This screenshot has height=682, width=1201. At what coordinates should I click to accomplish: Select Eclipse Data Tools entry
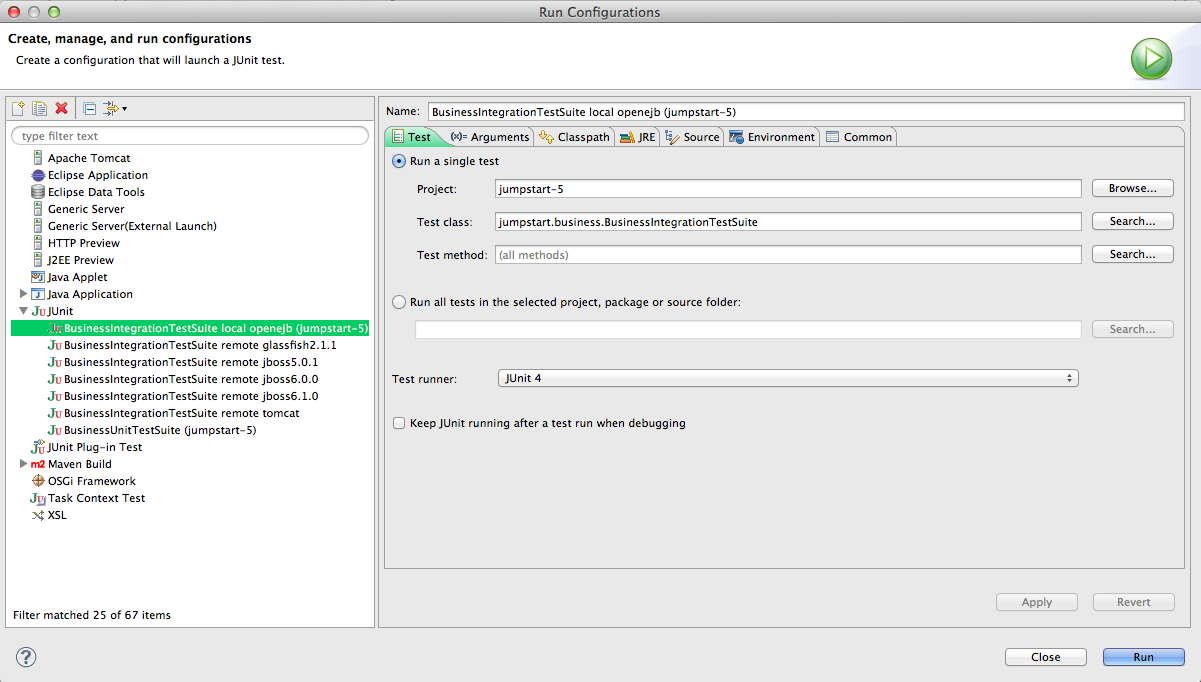click(96, 192)
